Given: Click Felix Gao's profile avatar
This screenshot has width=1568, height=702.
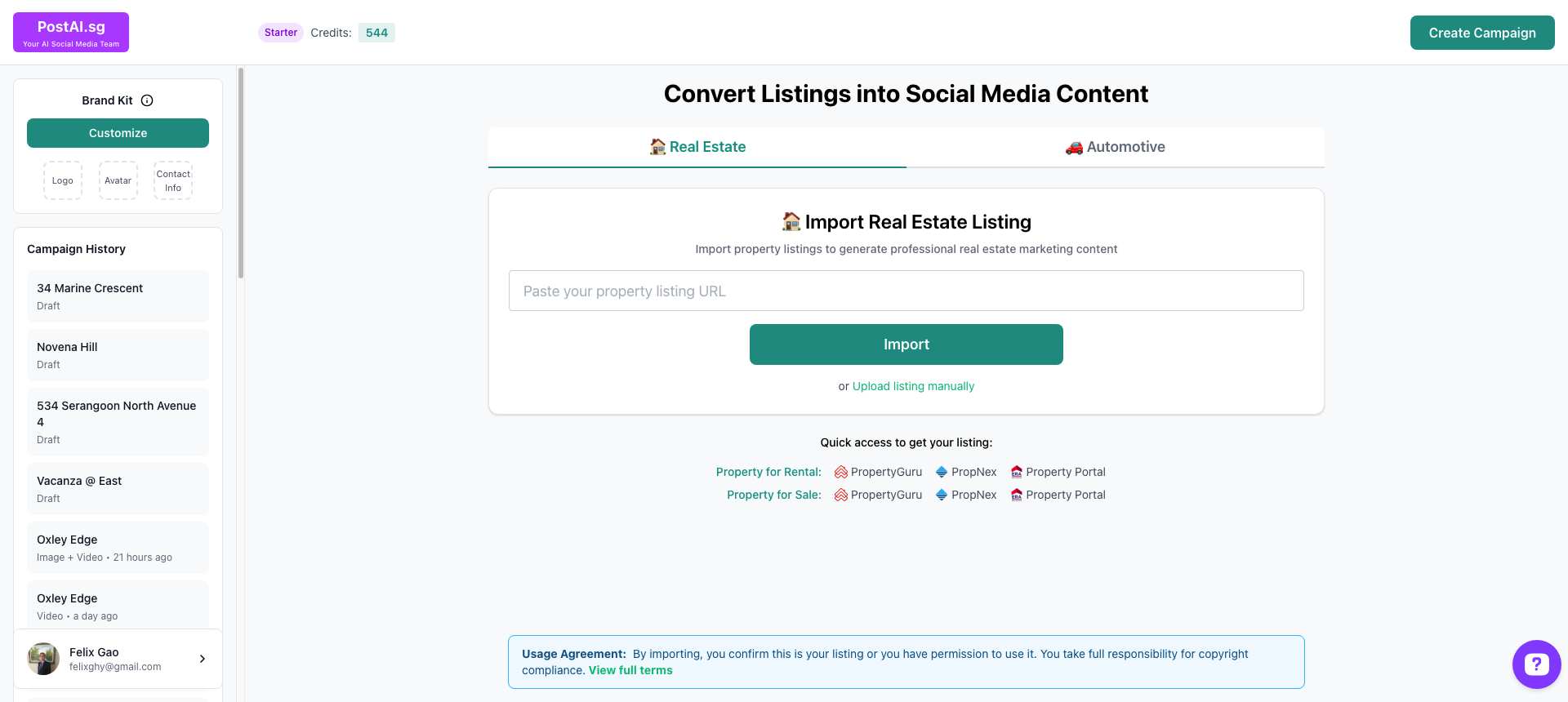Looking at the screenshot, I should [x=43, y=659].
